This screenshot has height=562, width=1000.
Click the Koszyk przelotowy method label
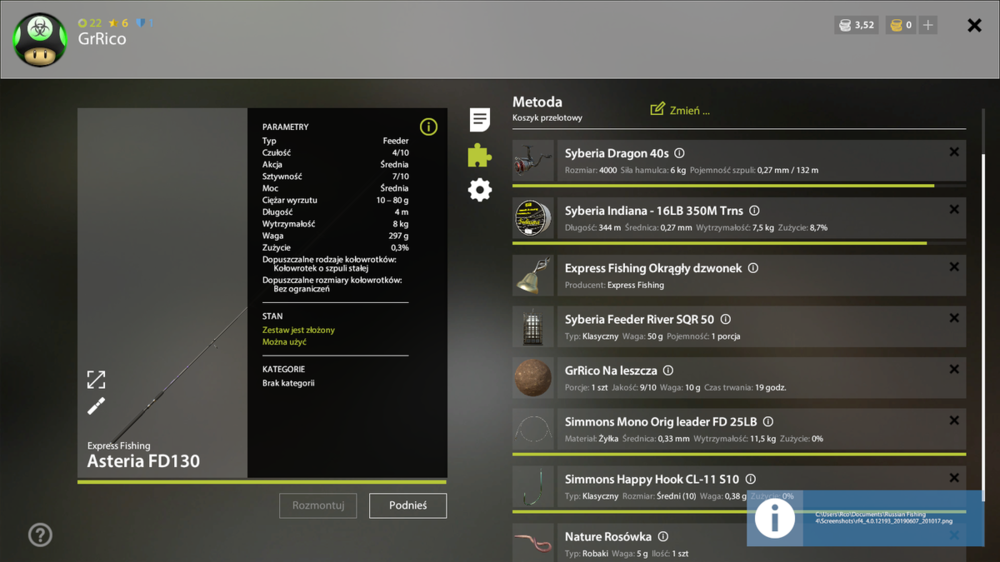[x=547, y=118]
